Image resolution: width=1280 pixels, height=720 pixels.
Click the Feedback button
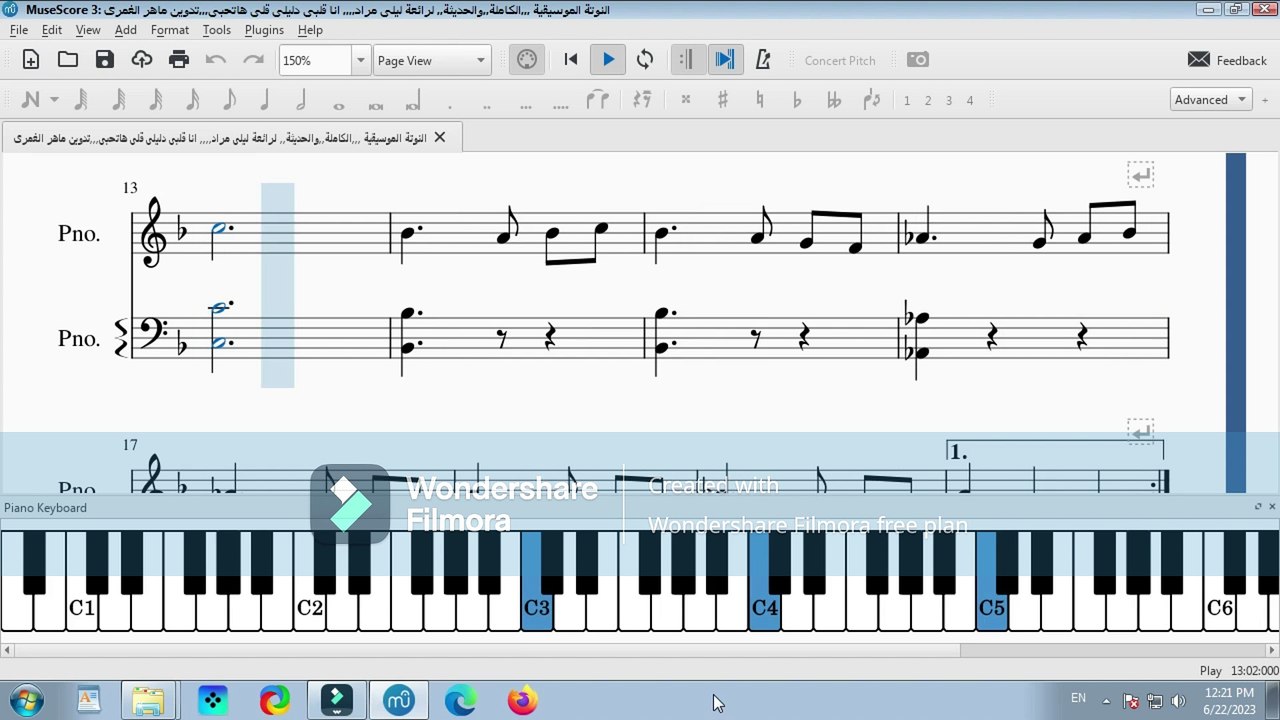pyautogui.click(x=1227, y=60)
